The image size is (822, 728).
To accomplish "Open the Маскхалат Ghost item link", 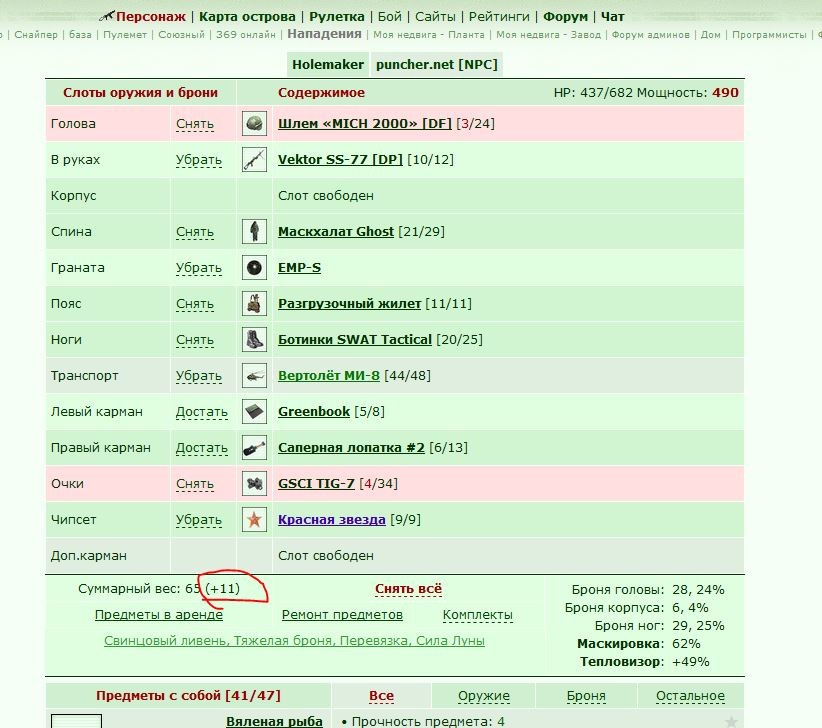I will click(x=336, y=232).
